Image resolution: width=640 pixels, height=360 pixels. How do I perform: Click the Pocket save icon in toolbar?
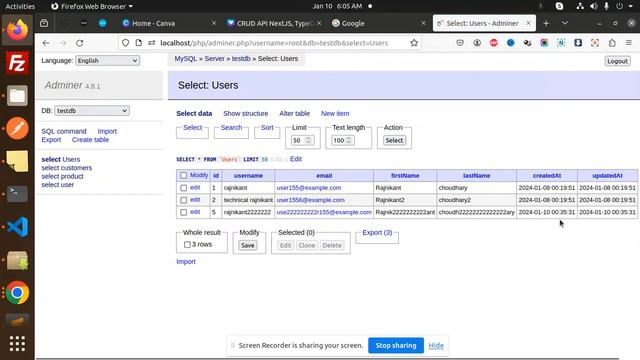[x=460, y=43]
